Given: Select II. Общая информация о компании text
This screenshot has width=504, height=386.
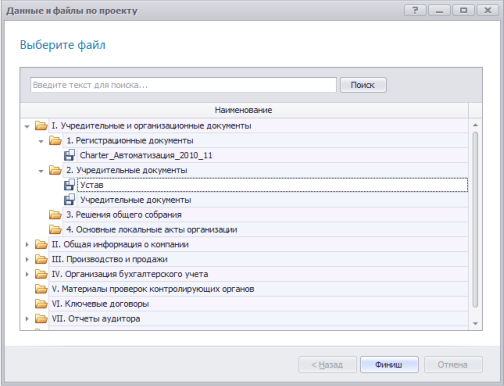Looking at the screenshot, I should 120,244.
